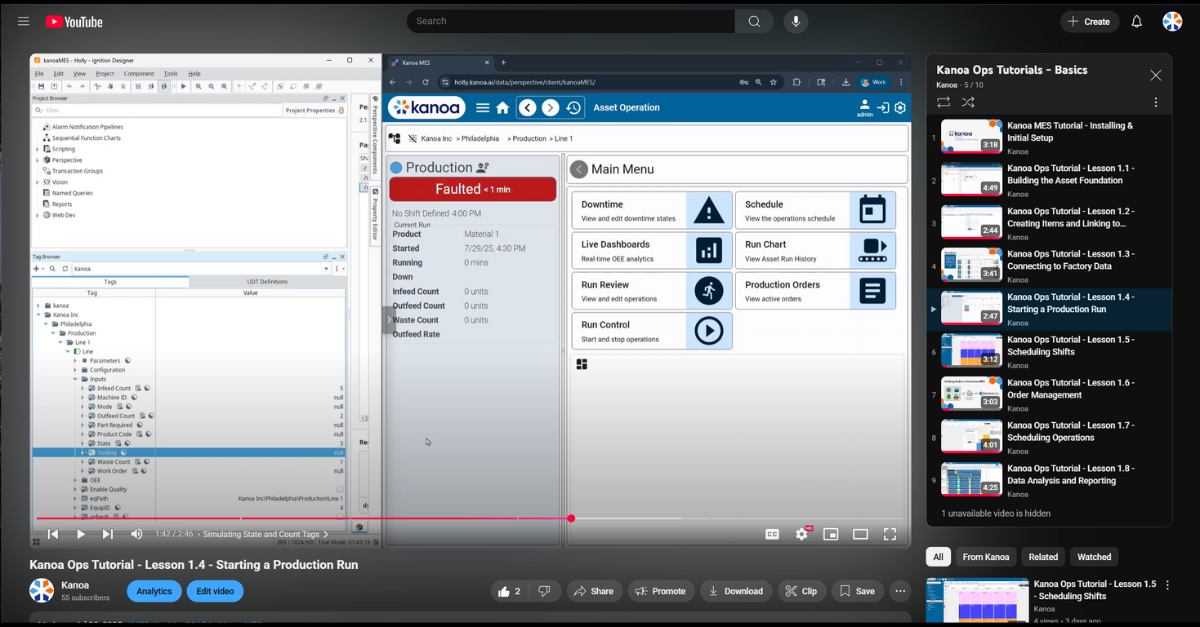Click Kanoa sign-out icon next to admin

pos(883,108)
